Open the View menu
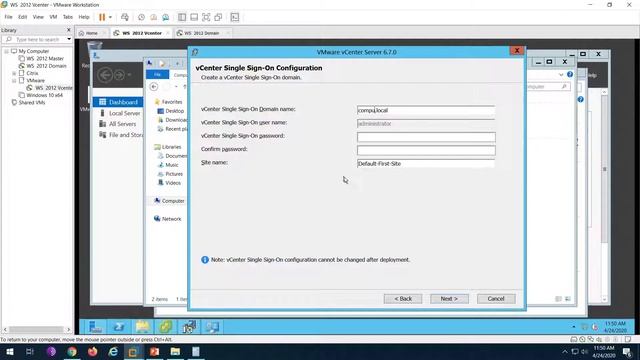The image size is (640, 360). [38, 17]
